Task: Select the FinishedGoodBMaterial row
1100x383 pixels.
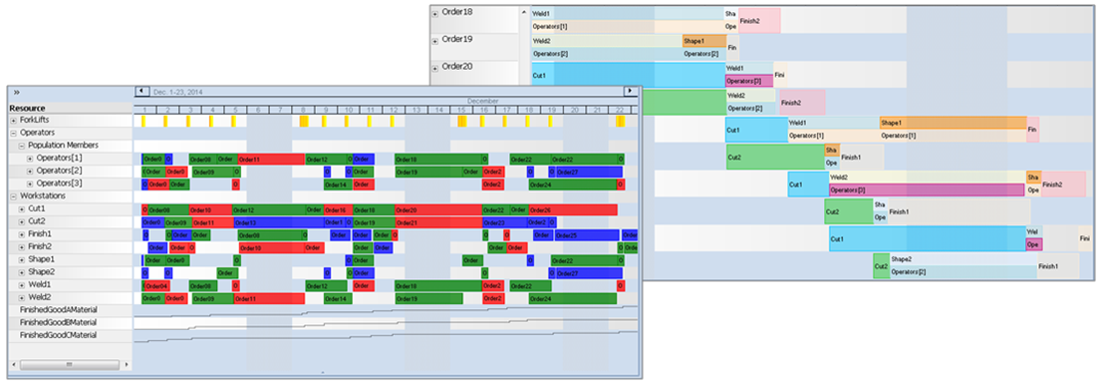Action: click(70, 323)
